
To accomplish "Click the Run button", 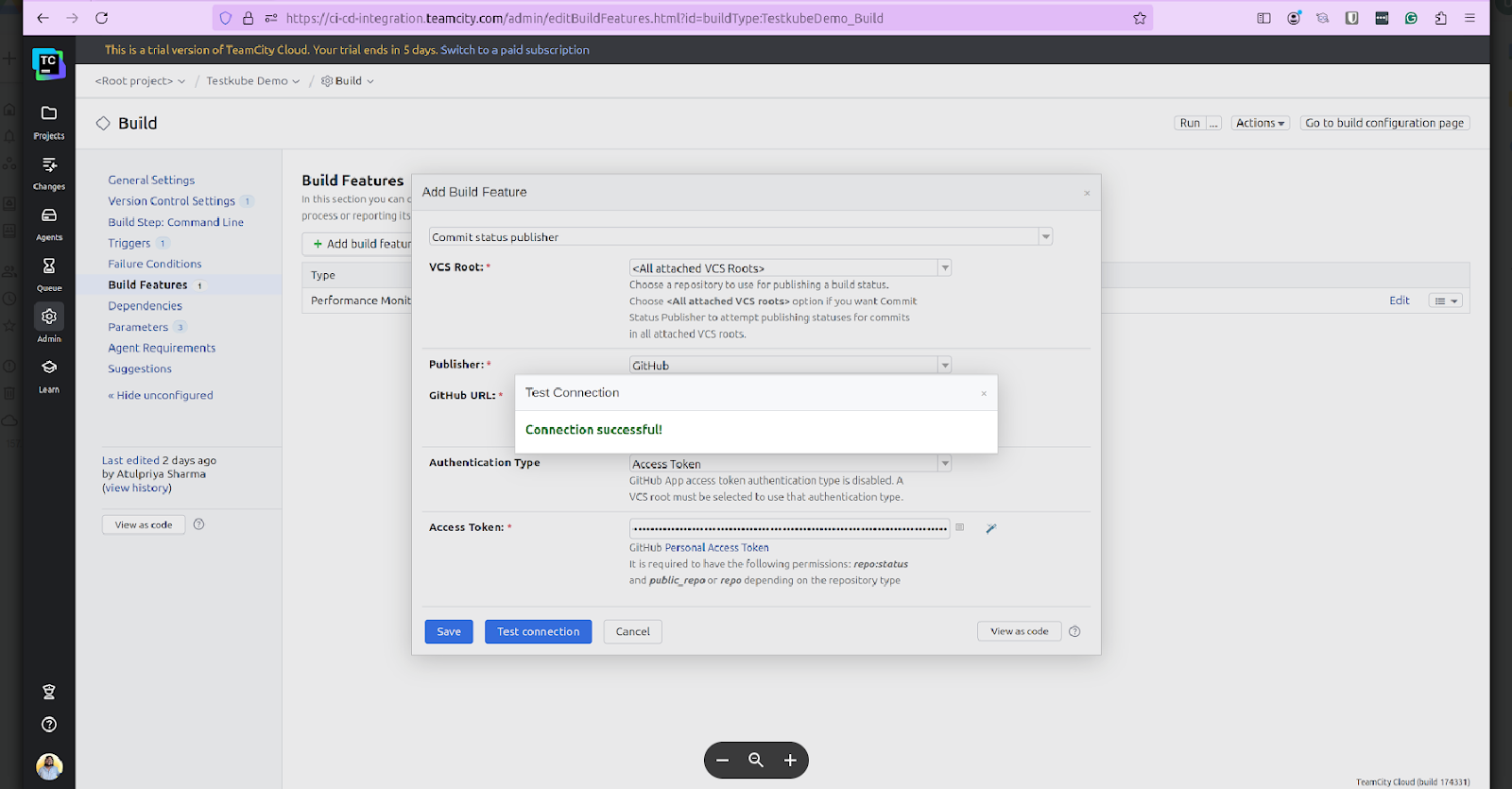I will 1190,123.
